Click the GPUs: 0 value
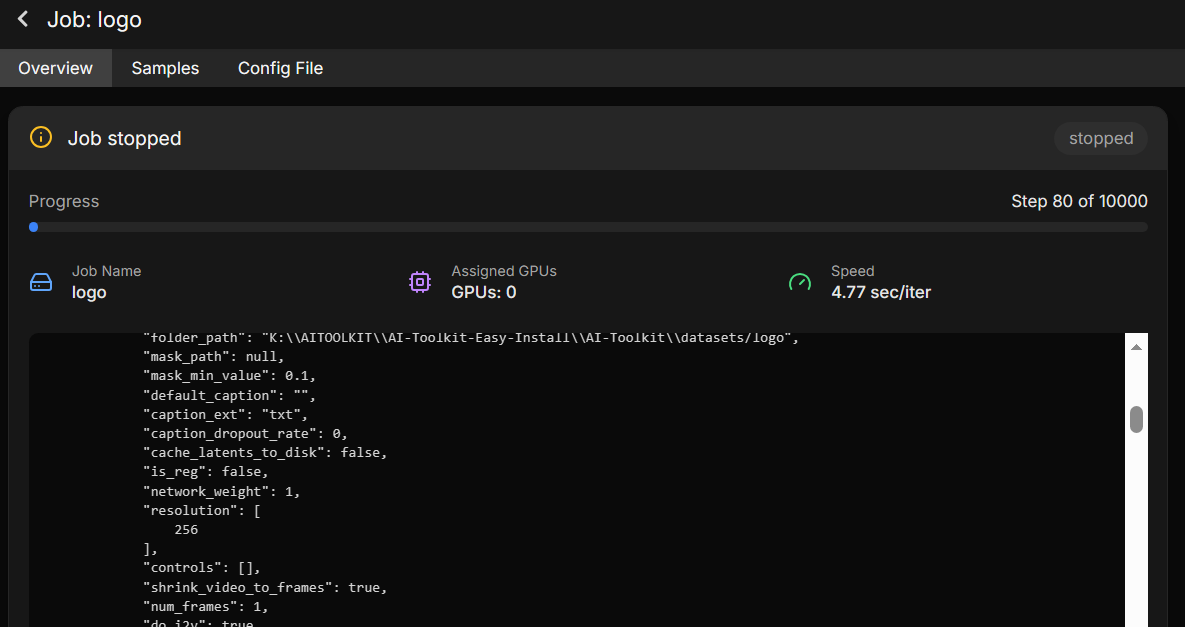This screenshot has width=1185, height=627. 484,292
